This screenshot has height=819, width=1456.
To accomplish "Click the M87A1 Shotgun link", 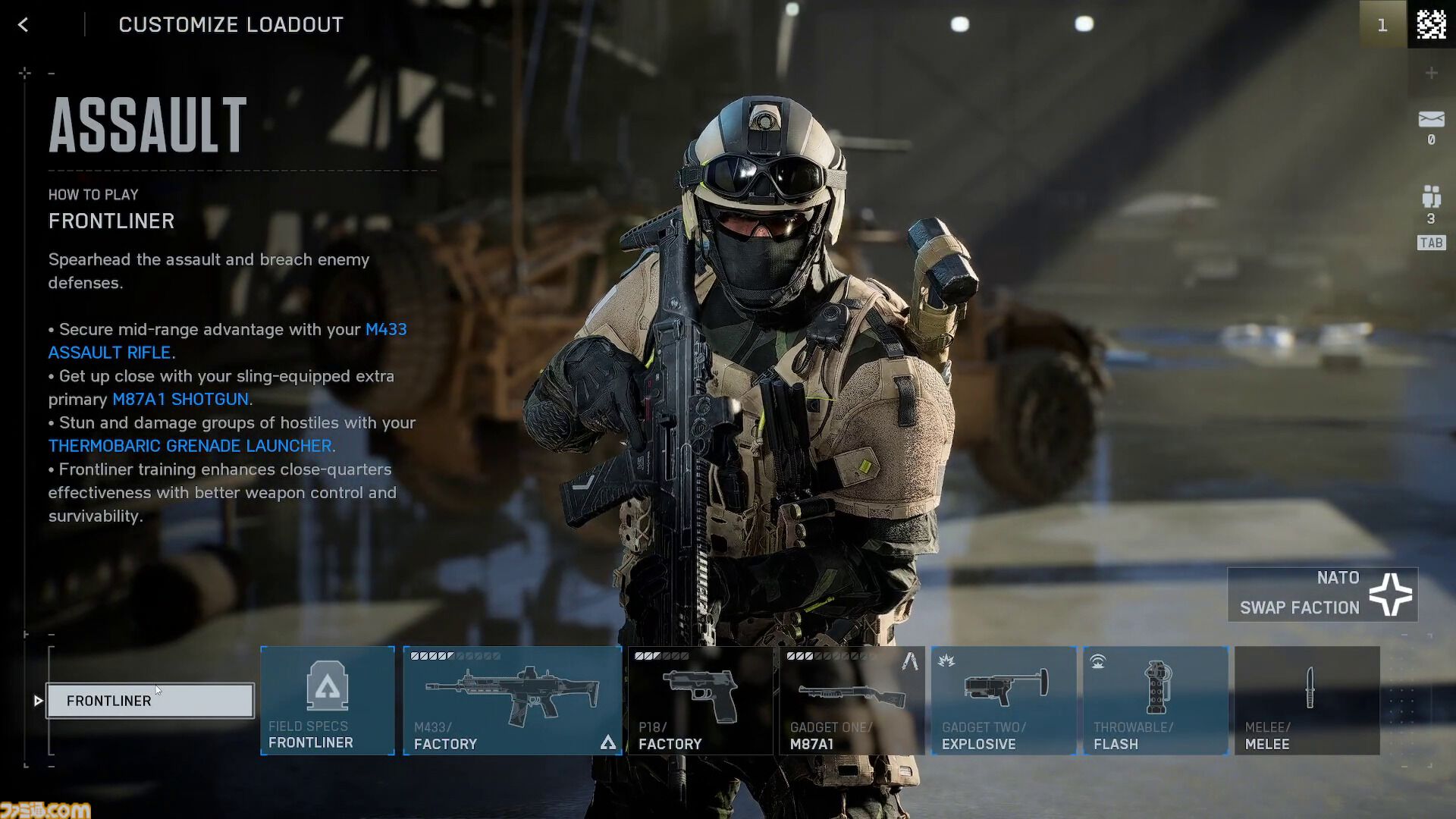I will 180,400.
